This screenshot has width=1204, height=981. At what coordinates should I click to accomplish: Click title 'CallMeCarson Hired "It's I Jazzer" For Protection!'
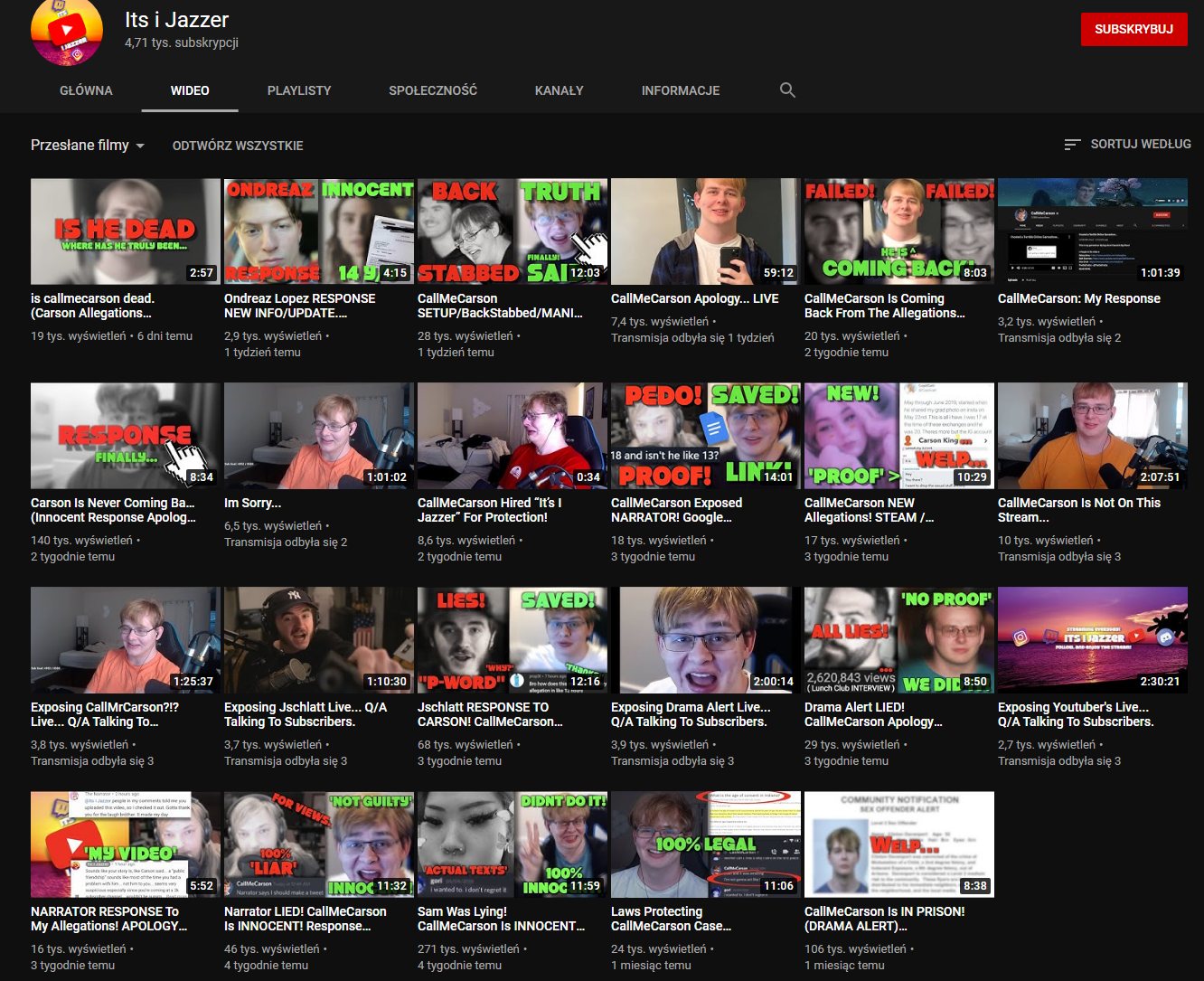point(489,510)
